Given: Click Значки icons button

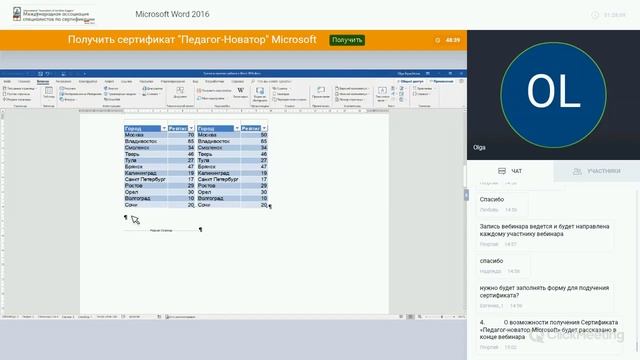Looking at the screenshot, I should [111, 89].
